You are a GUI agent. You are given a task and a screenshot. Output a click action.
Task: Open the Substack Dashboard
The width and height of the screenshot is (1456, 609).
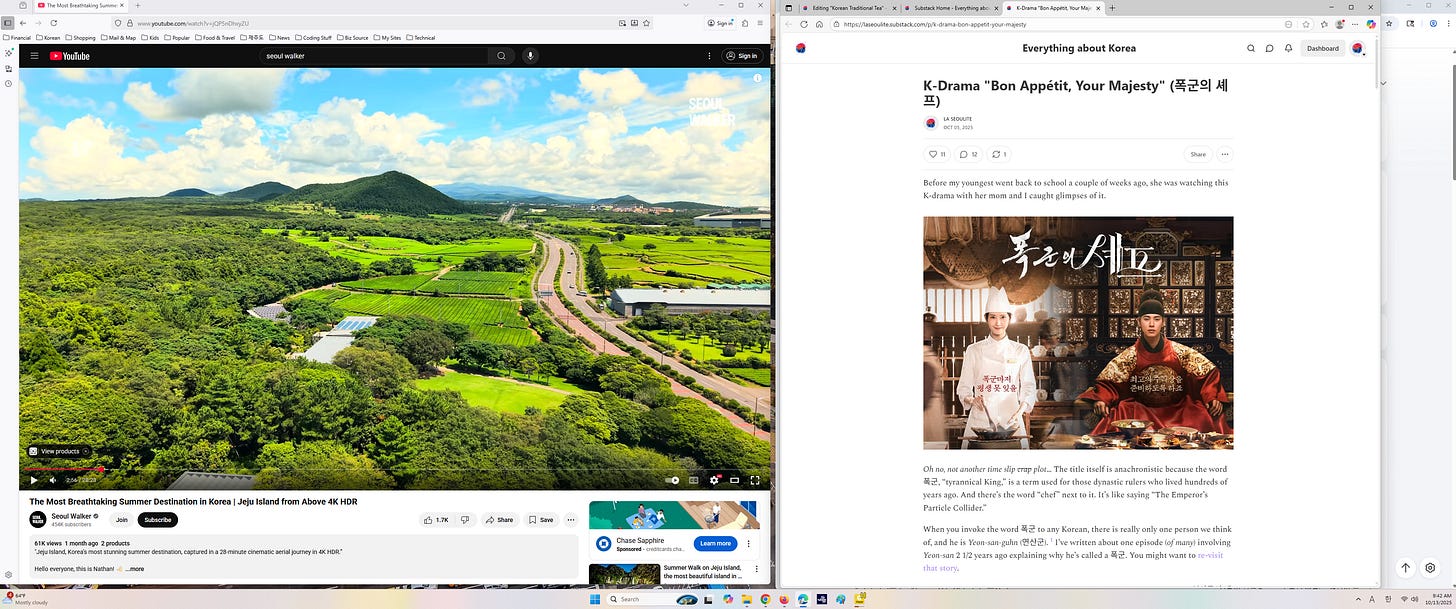[x=1322, y=48]
